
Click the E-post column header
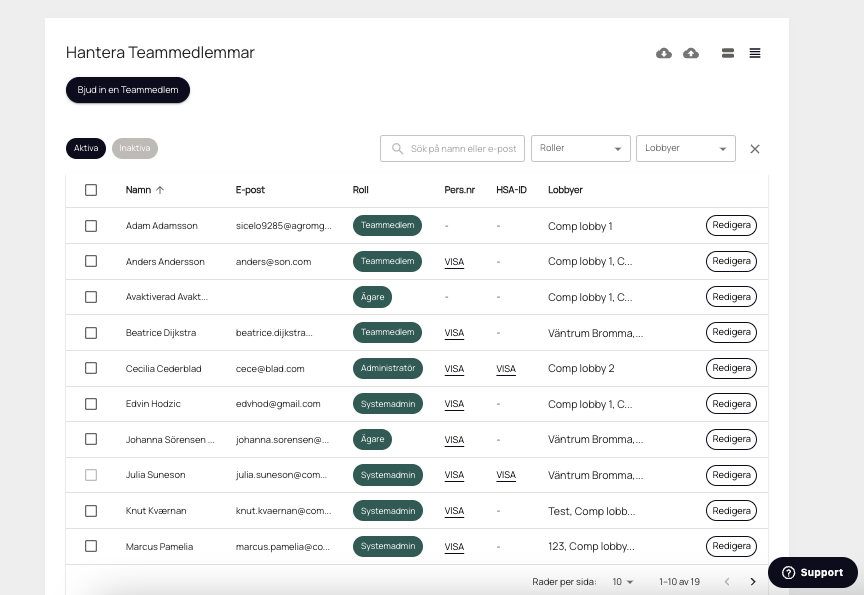pos(250,190)
